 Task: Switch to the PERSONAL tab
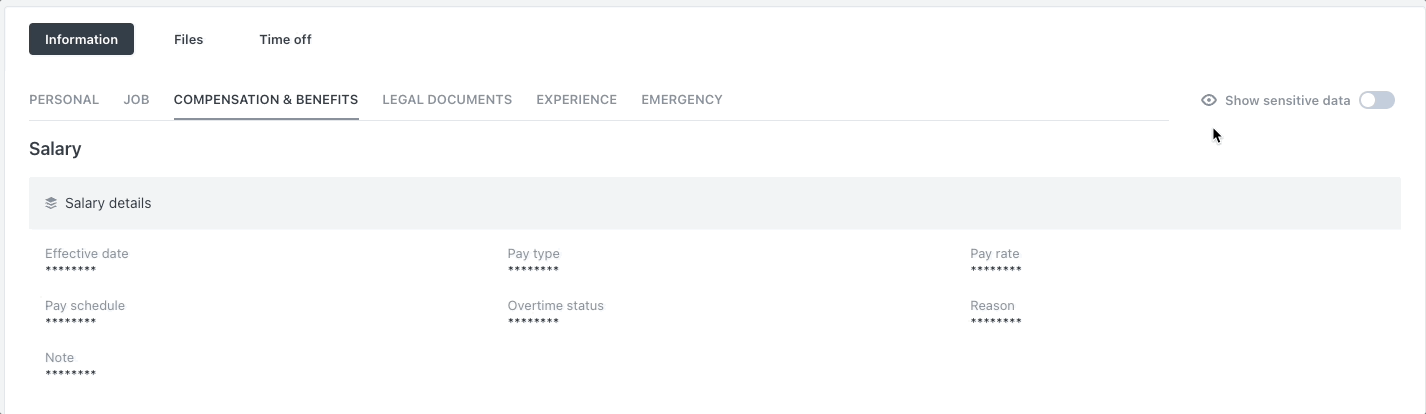(x=64, y=100)
